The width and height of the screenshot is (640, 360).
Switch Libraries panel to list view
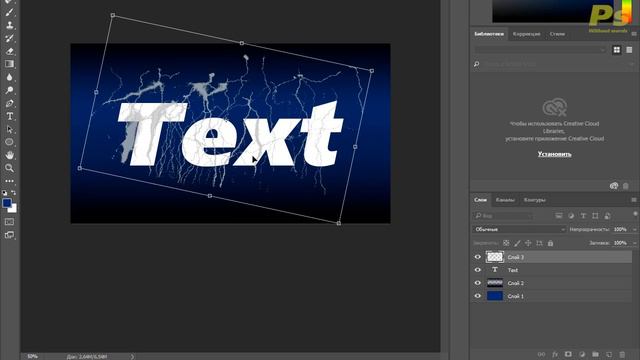pos(629,50)
